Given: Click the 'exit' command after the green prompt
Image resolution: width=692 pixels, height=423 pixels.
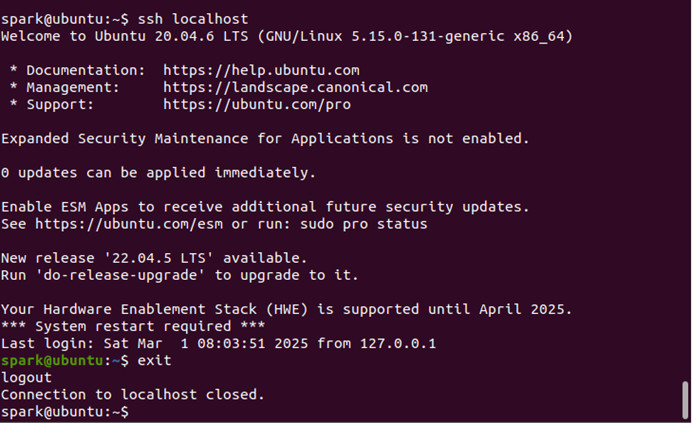Looking at the screenshot, I should click(x=154, y=360).
